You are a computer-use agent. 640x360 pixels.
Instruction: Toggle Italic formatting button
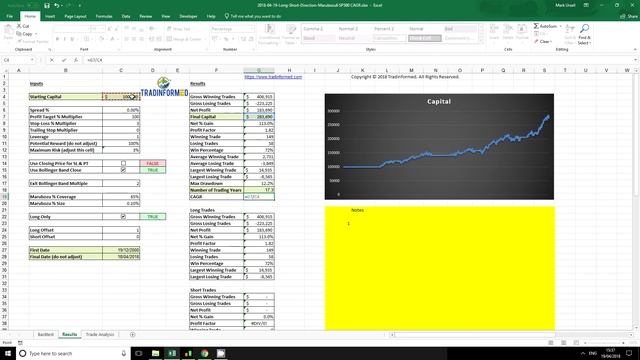(x=64, y=39)
